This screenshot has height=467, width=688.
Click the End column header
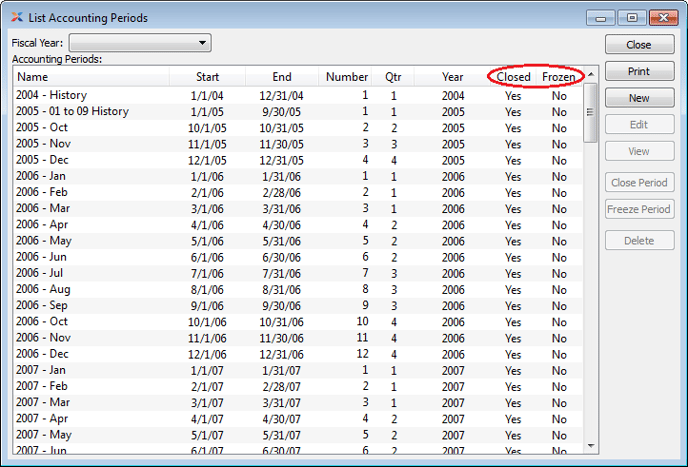click(x=282, y=77)
